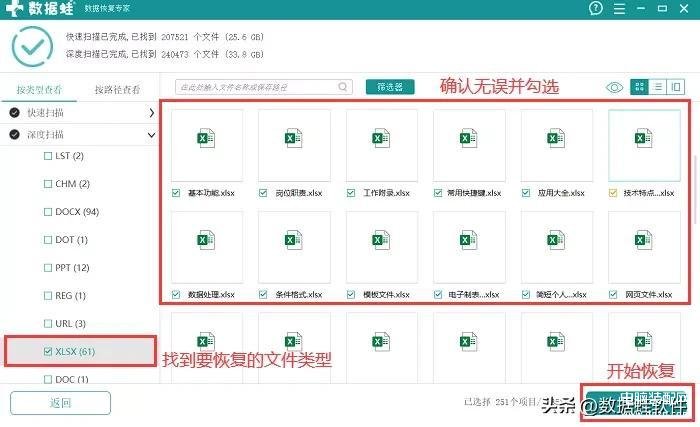Click Excel icon of 条件格式.xlsx
The width and height of the screenshot is (700, 427).
click(x=293, y=240)
